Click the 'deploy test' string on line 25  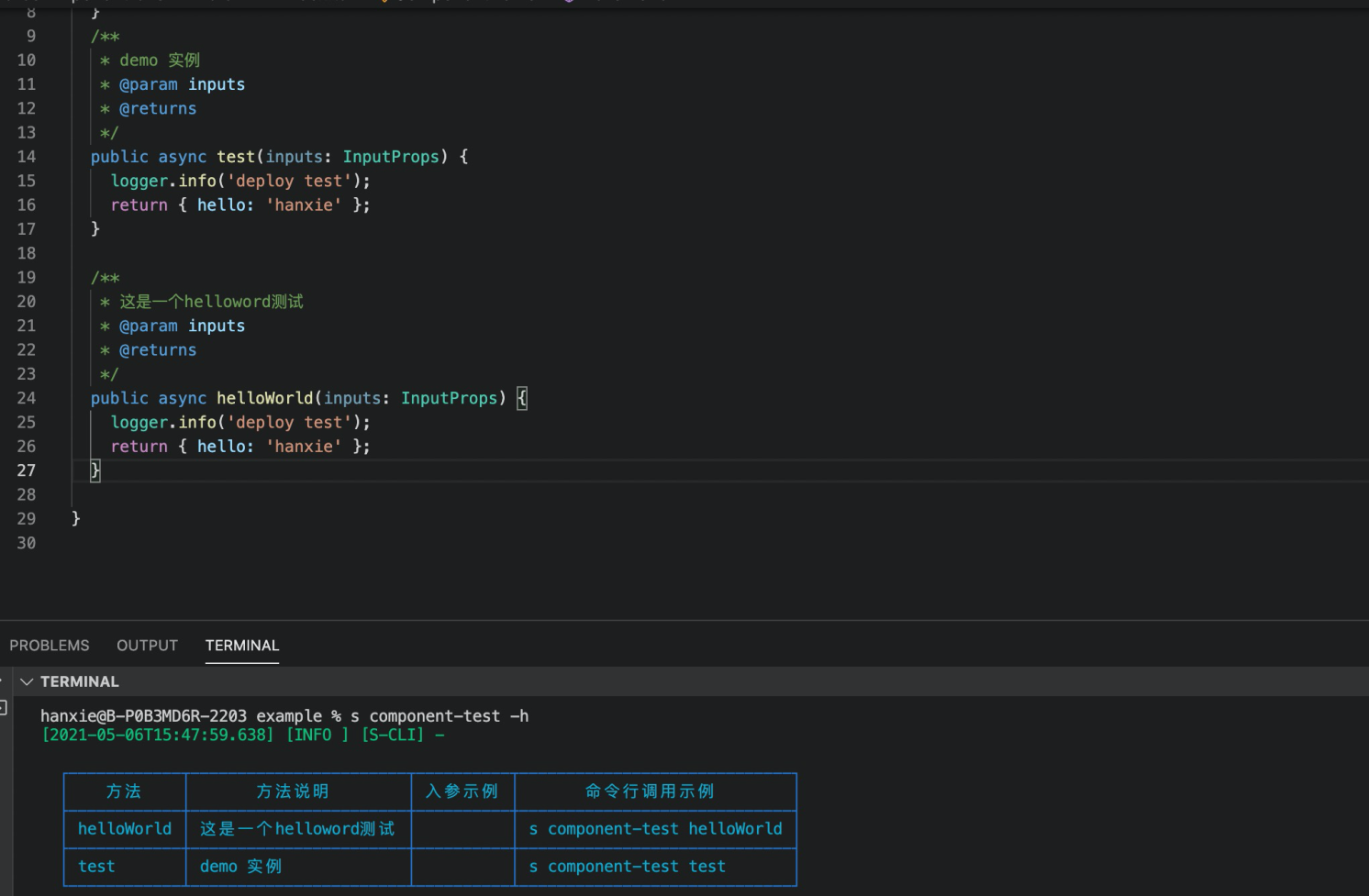(x=289, y=423)
